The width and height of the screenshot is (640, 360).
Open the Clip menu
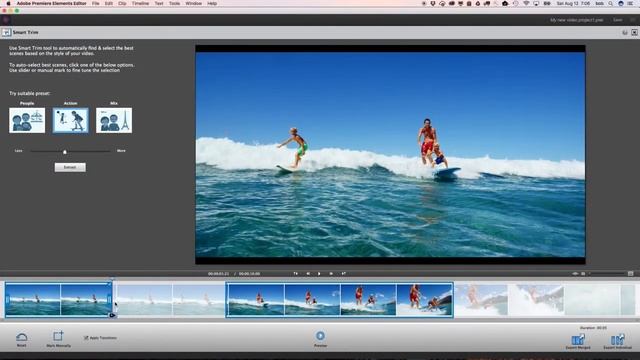coord(122,3)
